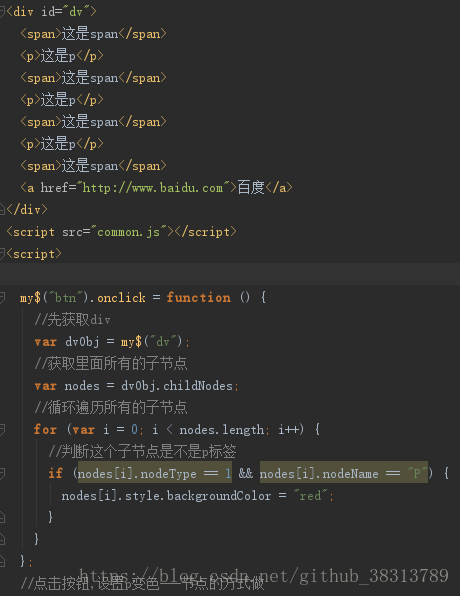Click the id attribute in div tag
This screenshot has width=460, height=596.
[48, 12]
